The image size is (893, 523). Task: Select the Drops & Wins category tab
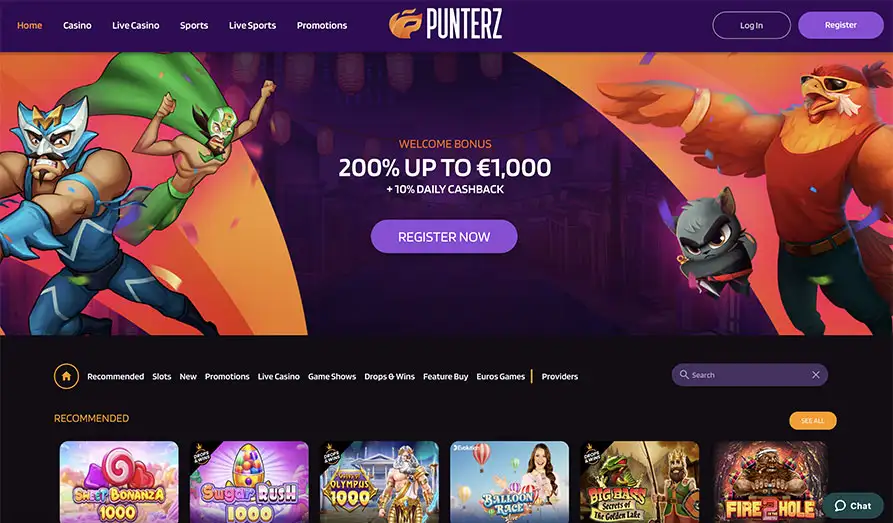(390, 377)
